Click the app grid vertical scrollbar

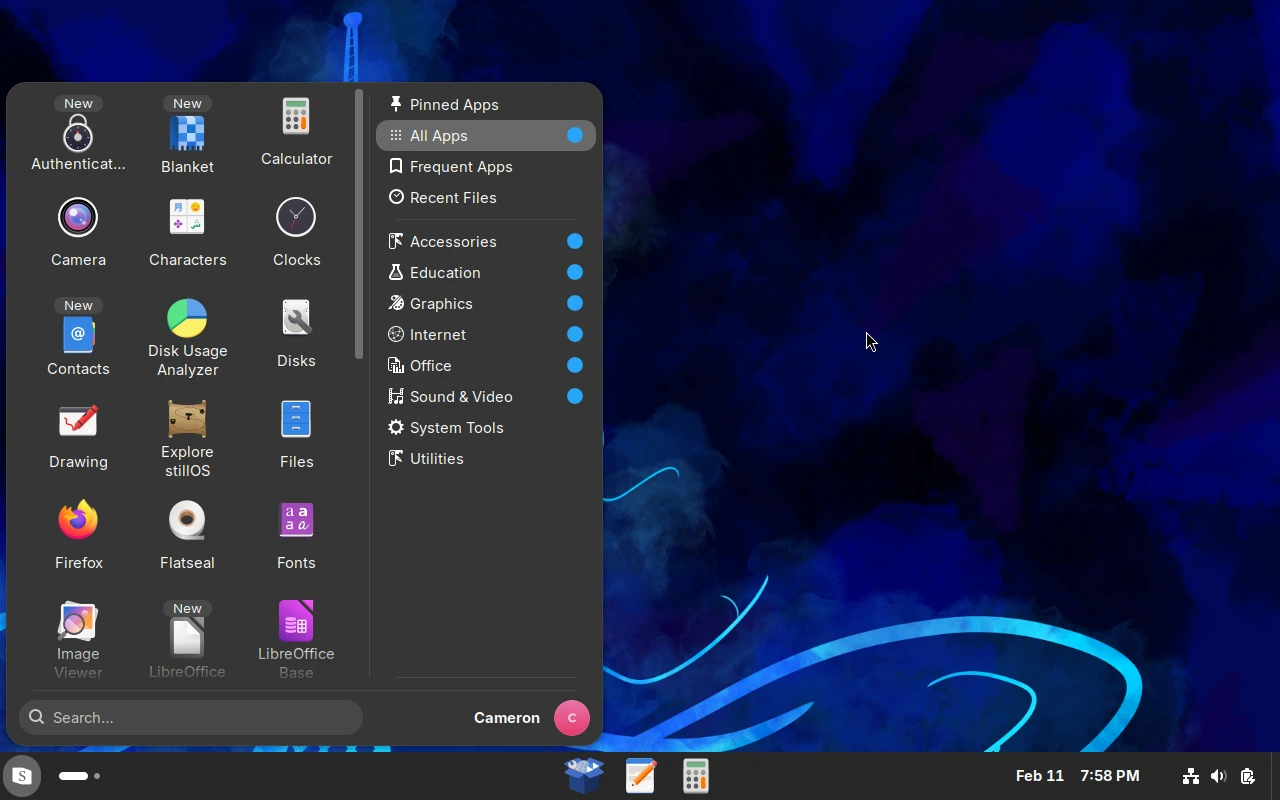[359, 225]
